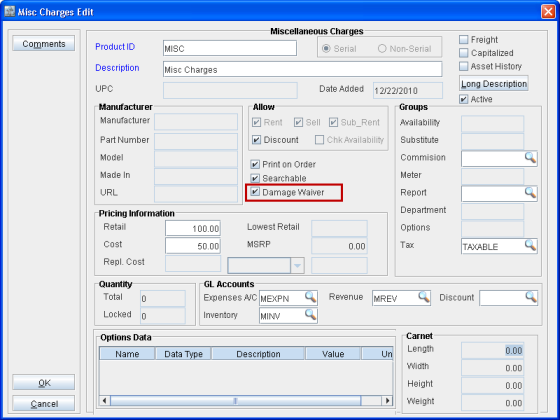Open Revenue account lookup icon
Image resolution: width=560 pixels, height=420 pixels.
(x=424, y=297)
